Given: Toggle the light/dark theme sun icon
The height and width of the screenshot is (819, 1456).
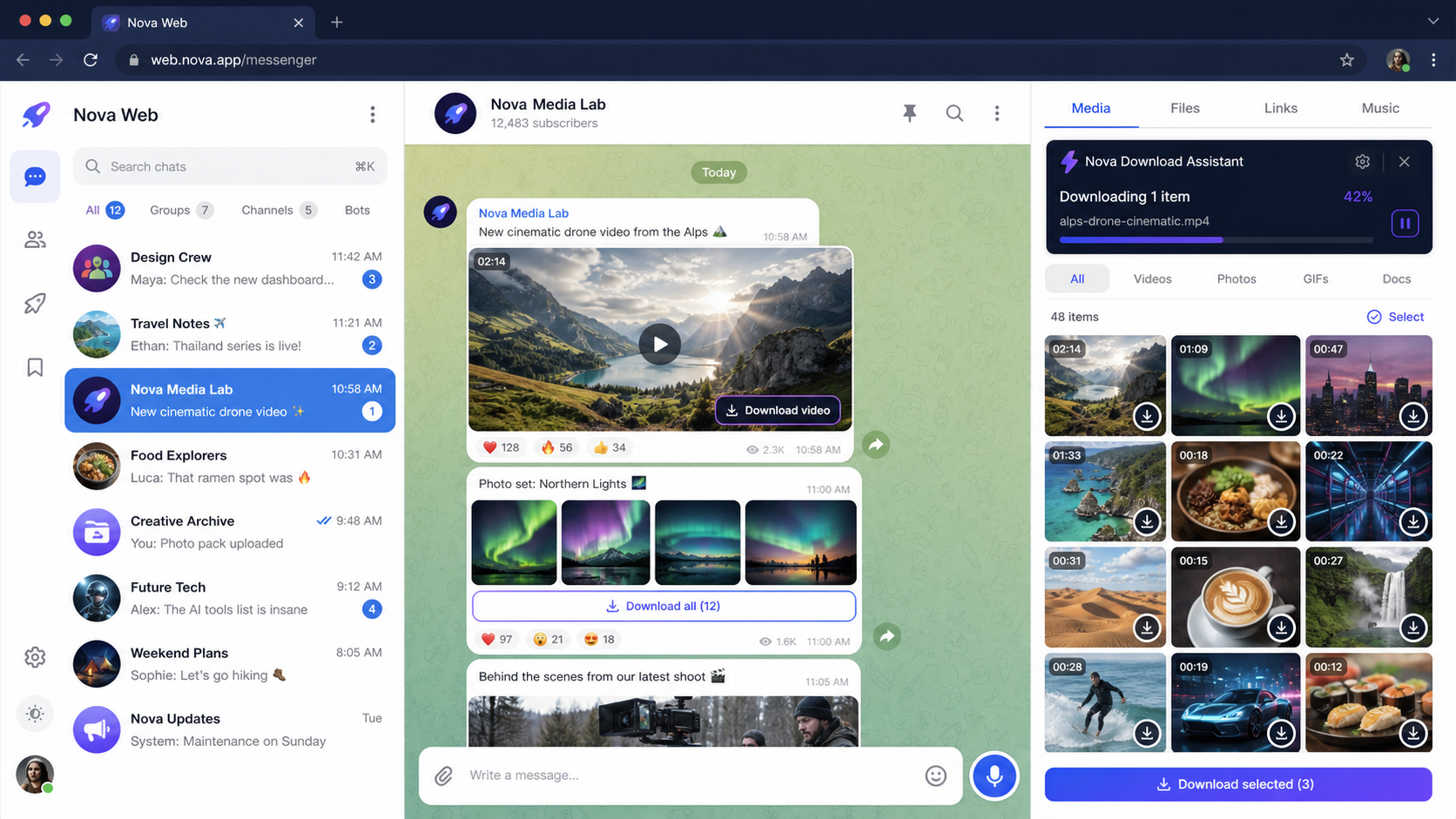Looking at the screenshot, I should [35, 714].
